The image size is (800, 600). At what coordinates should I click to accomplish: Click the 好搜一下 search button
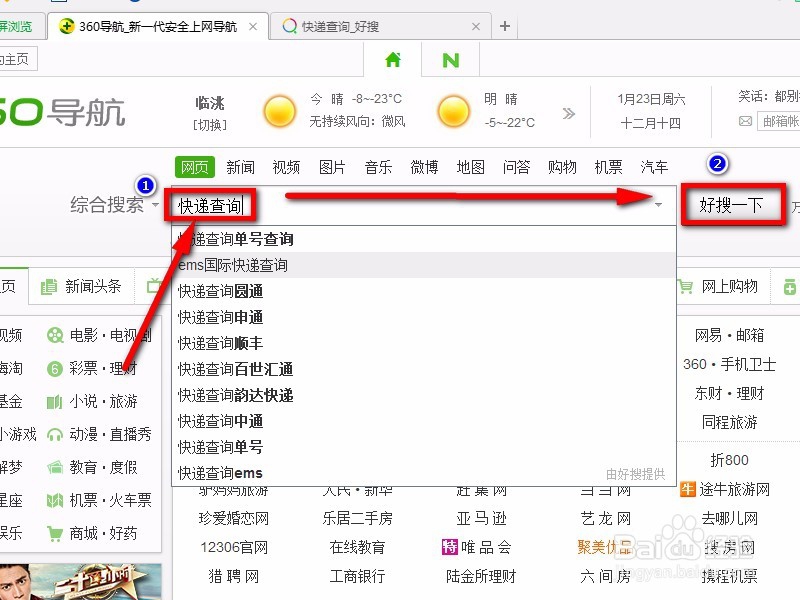(x=731, y=205)
